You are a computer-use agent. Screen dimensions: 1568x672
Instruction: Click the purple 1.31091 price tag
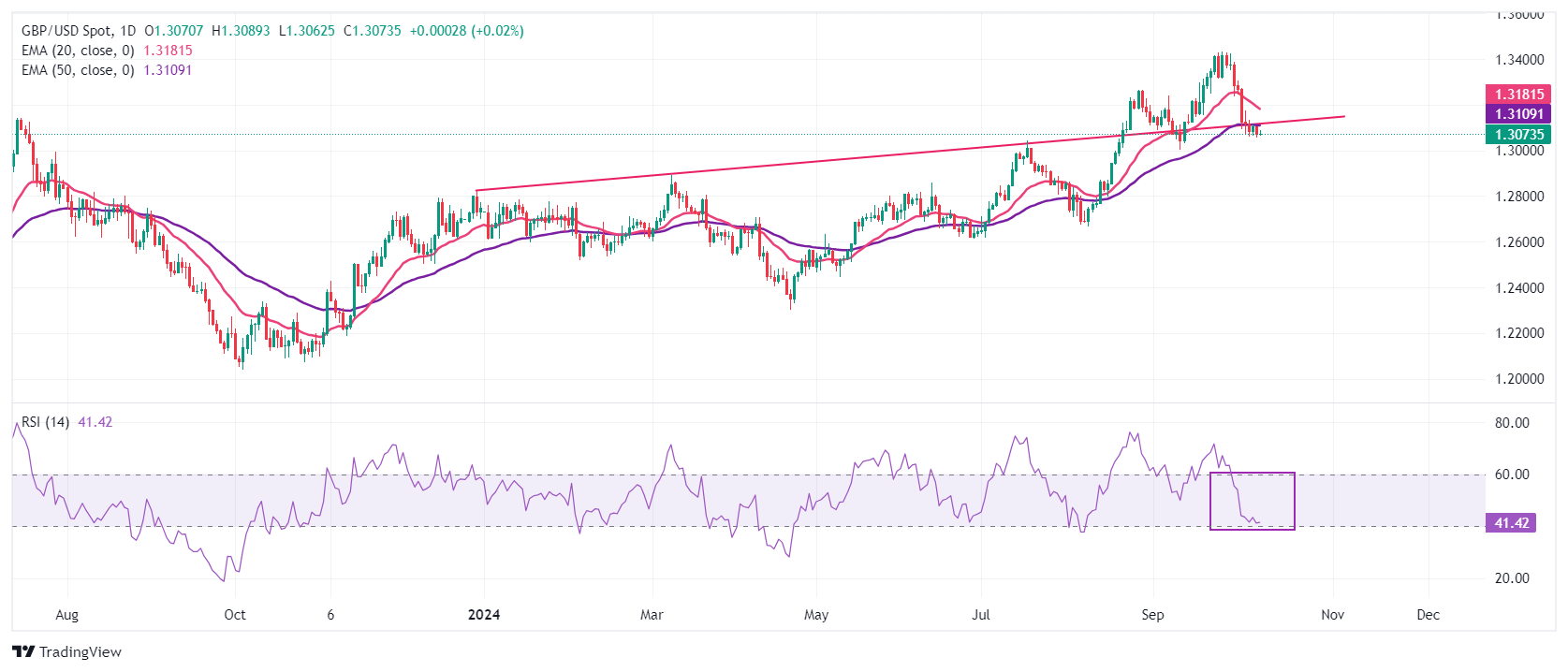(1518, 114)
